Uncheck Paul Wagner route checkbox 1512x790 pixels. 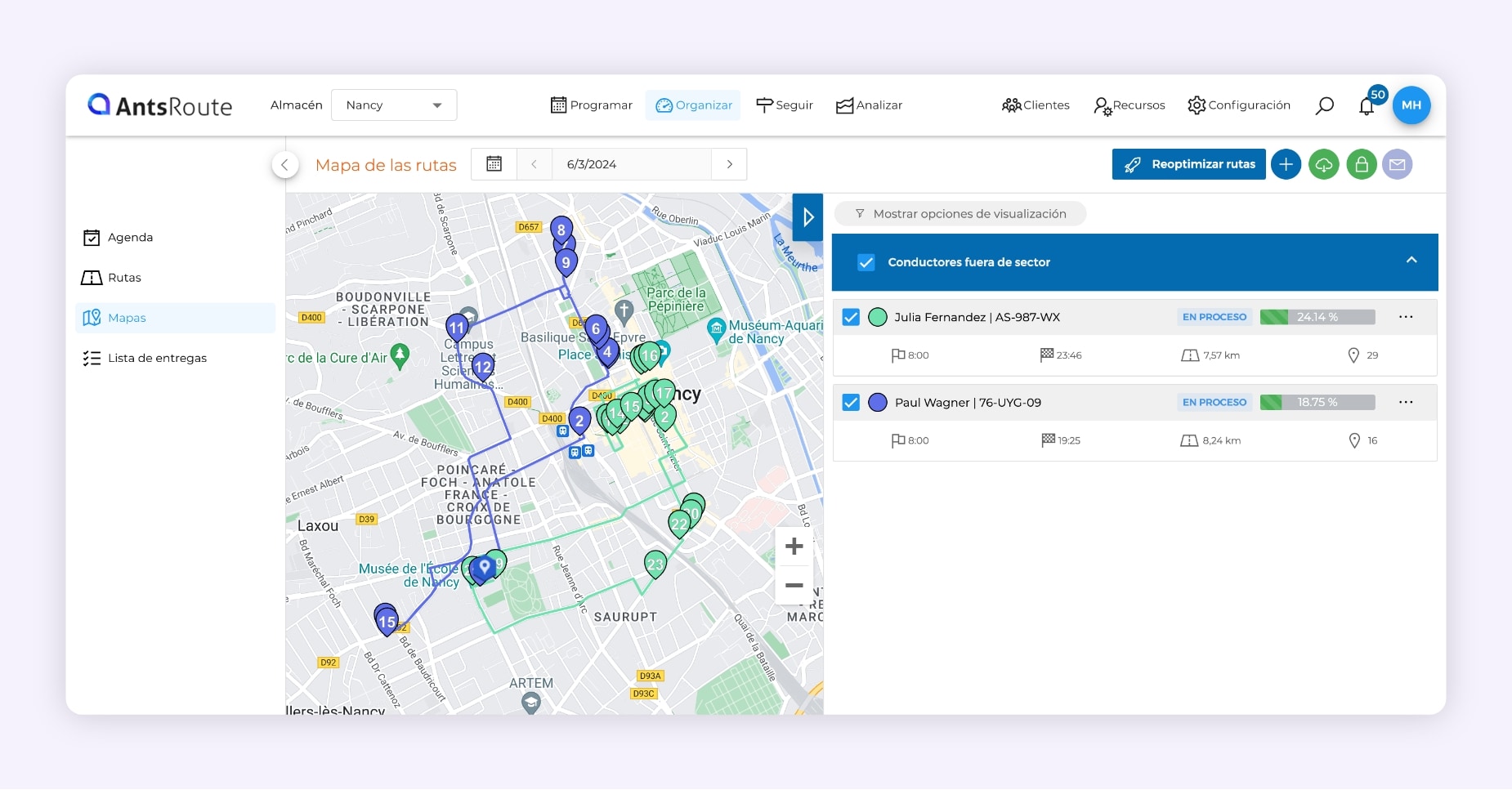click(x=851, y=402)
